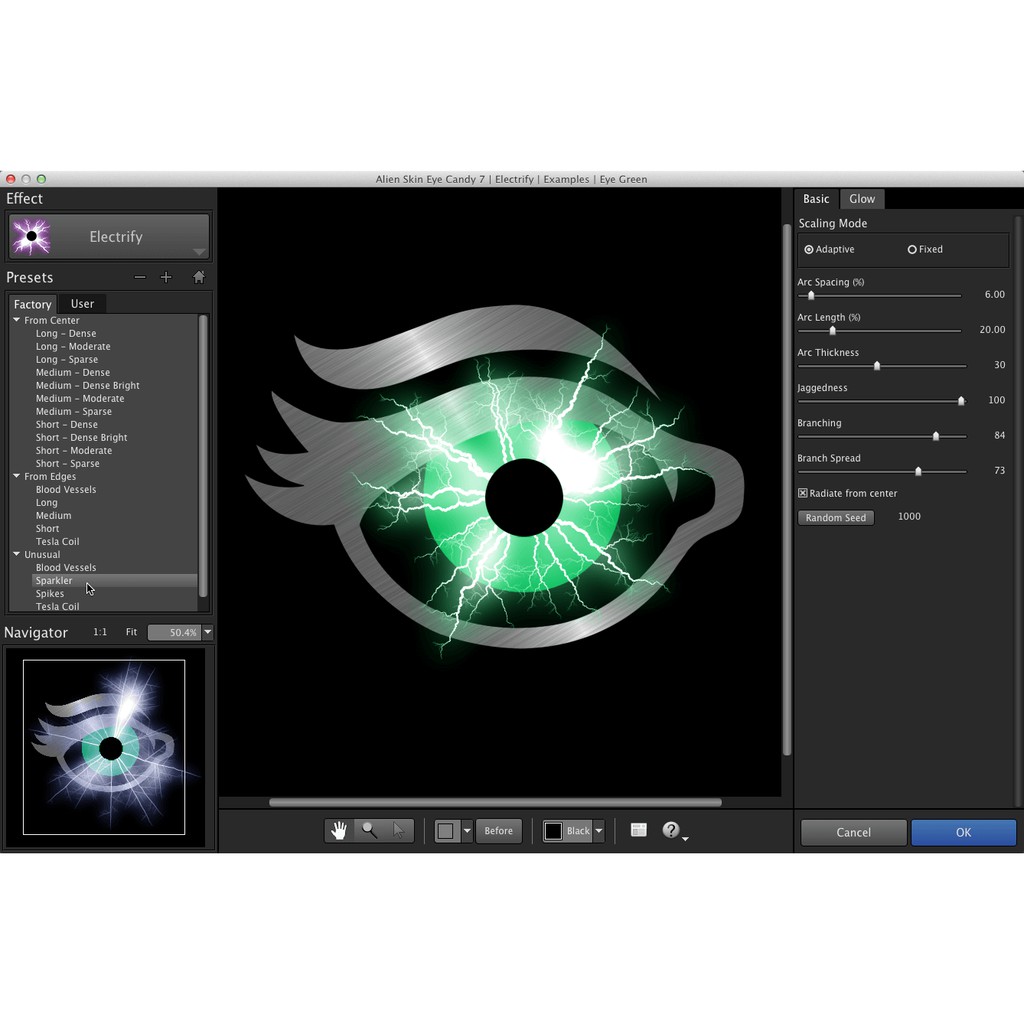
Task: Click the view layout grid icon
Action: click(638, 829)
